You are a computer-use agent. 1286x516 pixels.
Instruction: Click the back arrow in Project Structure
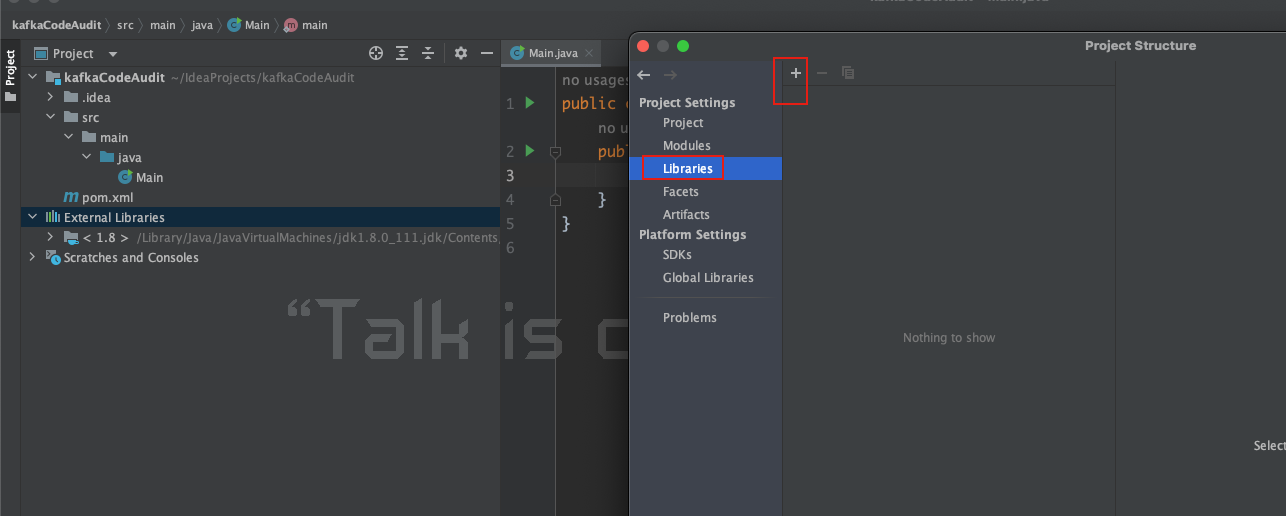click(x=644, y=75)
